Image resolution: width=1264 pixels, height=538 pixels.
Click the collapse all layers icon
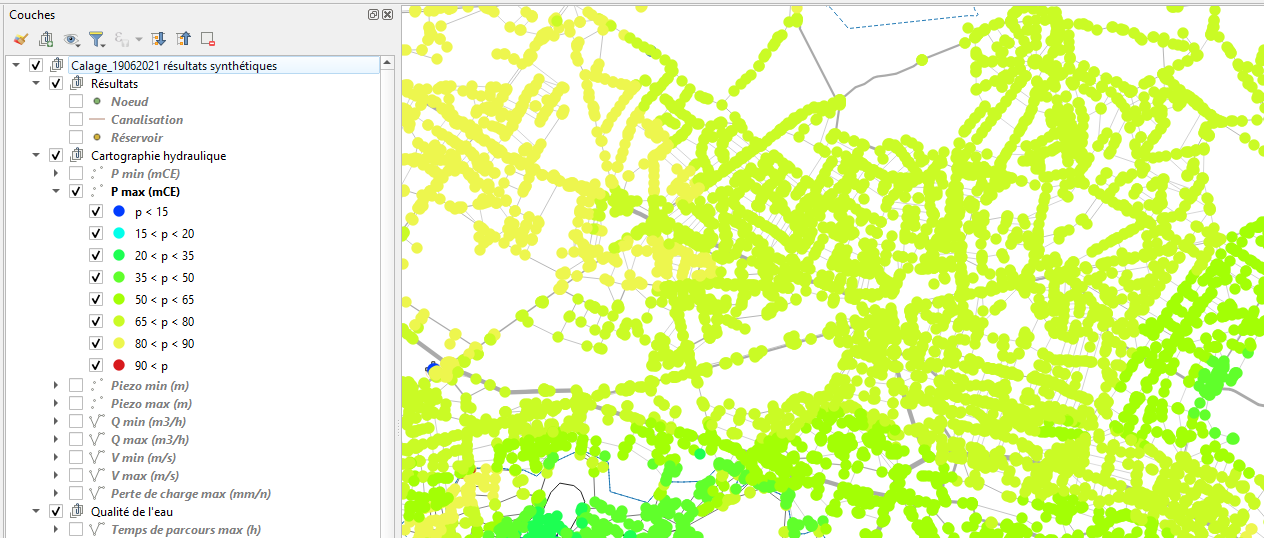pos(183,39)
